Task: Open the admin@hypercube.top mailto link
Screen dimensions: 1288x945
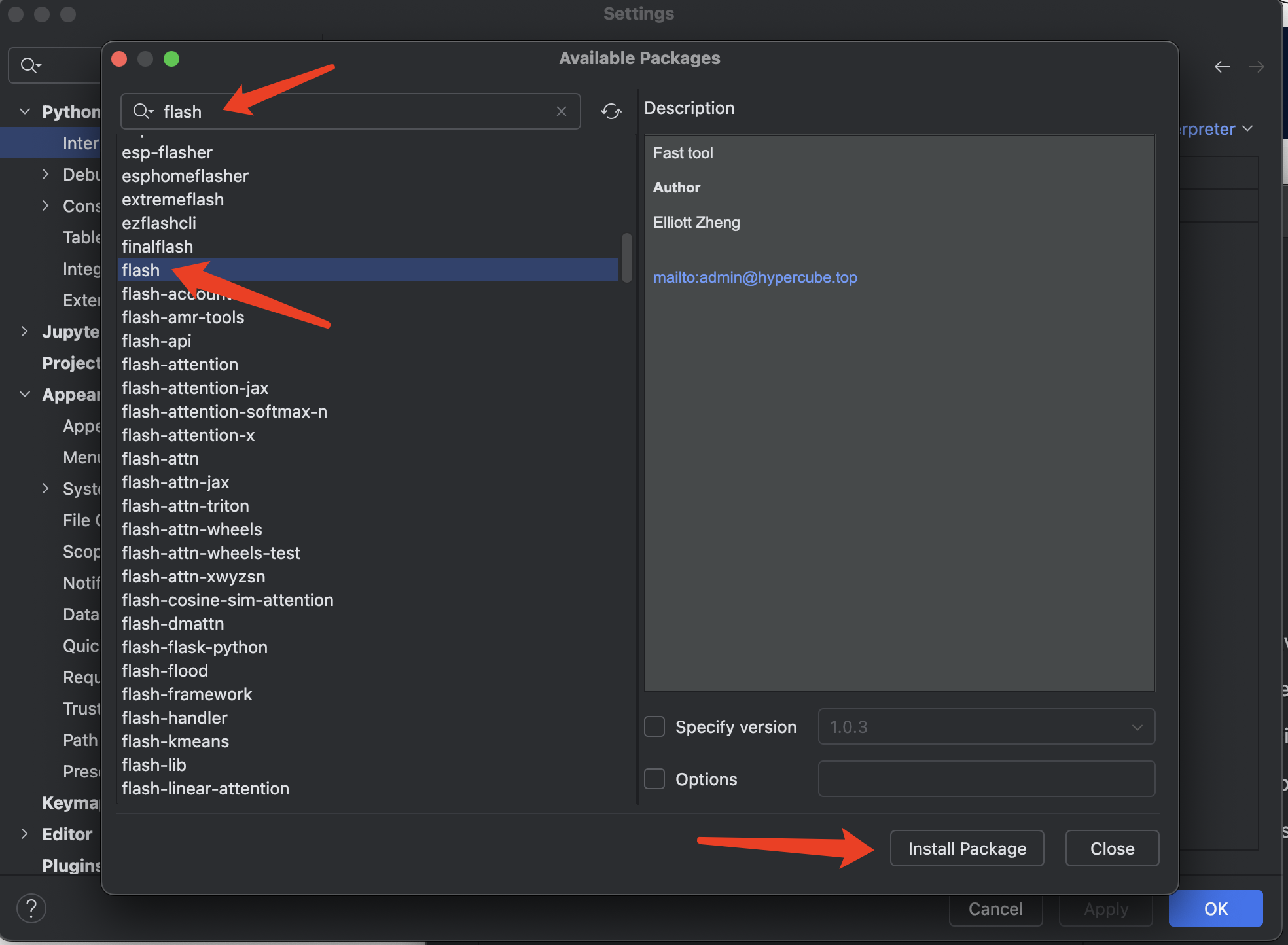Action: (755, 277)
